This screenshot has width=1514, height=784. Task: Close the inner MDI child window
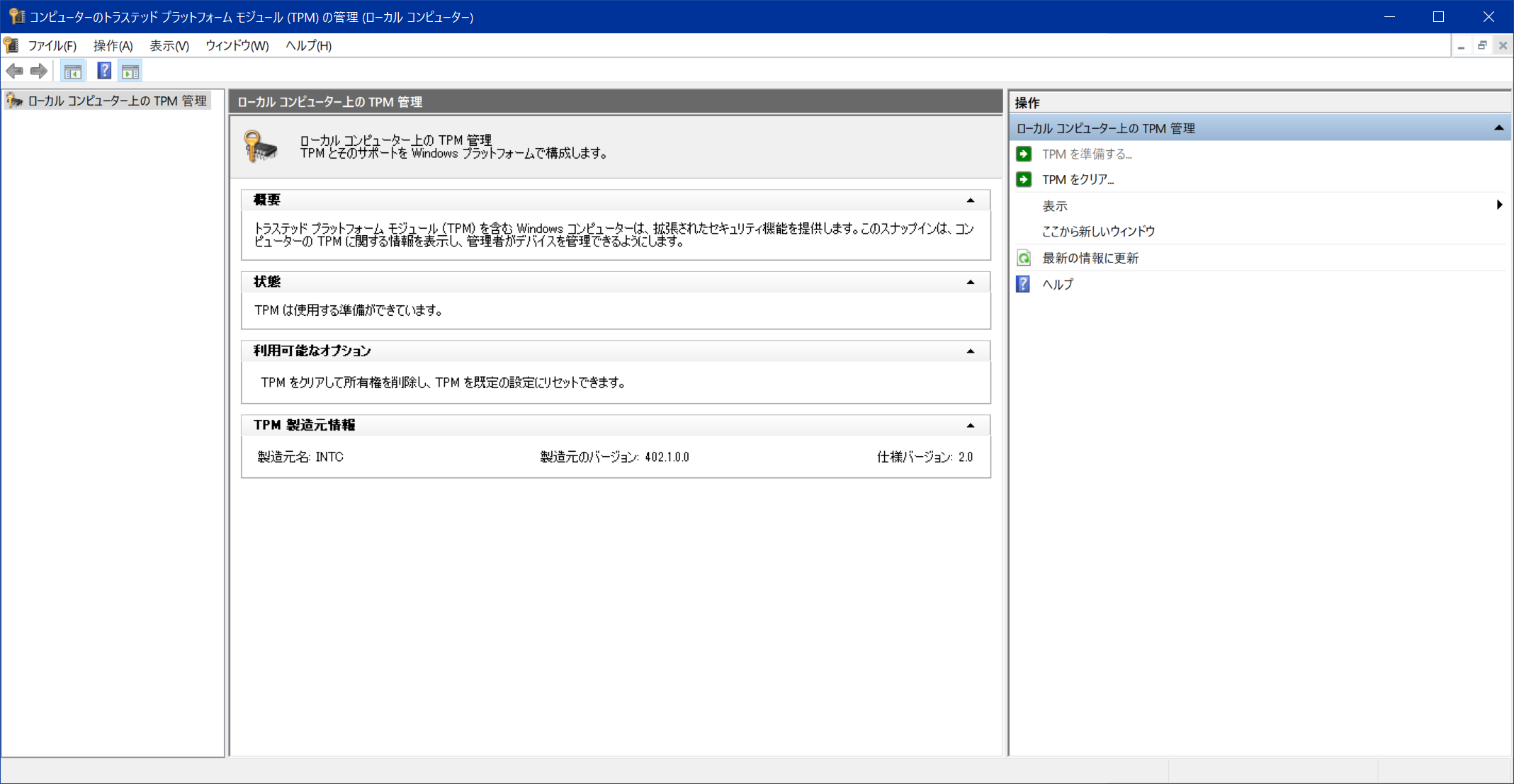point(1503,46)
